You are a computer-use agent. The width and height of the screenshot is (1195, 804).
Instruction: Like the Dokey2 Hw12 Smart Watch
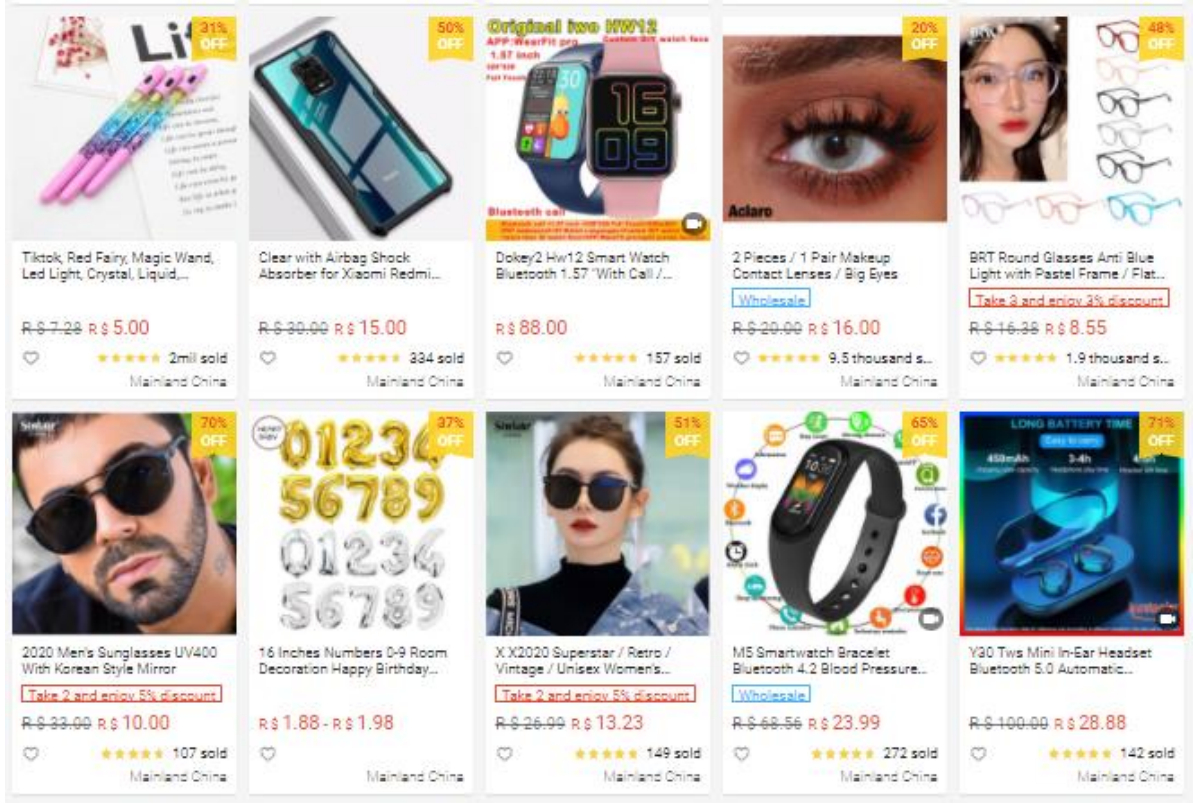click(505, 358)
